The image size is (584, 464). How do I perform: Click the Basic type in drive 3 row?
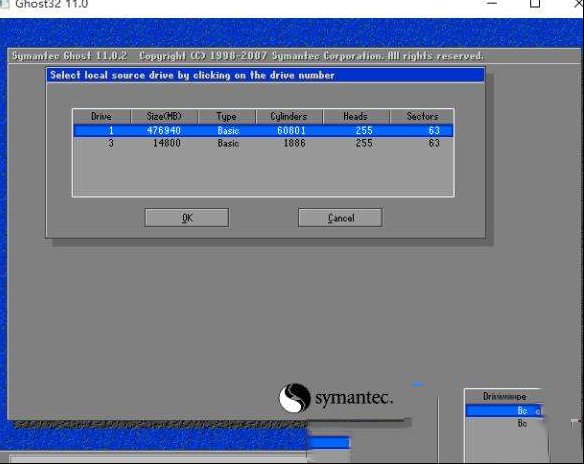pyautogui.click(x=228, y=143)
